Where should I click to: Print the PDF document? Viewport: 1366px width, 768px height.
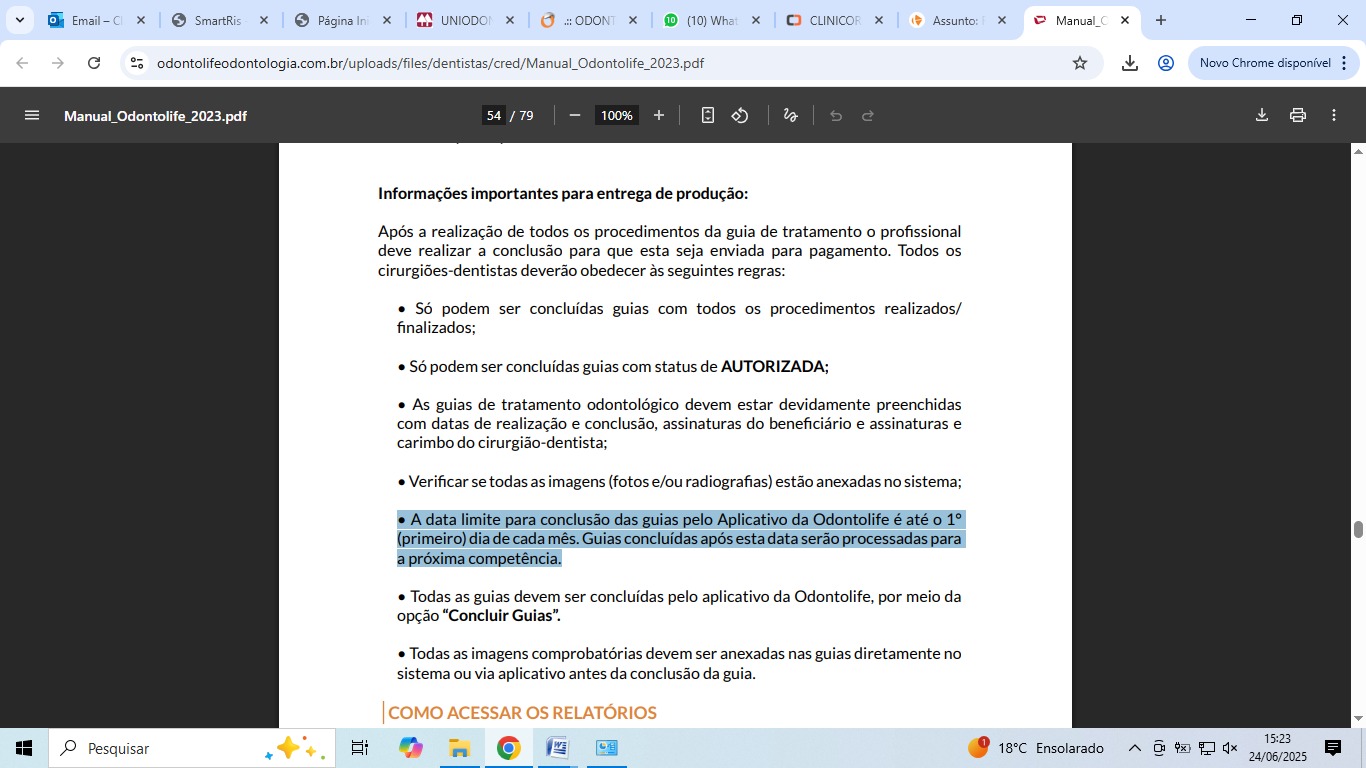(1298, 115)
